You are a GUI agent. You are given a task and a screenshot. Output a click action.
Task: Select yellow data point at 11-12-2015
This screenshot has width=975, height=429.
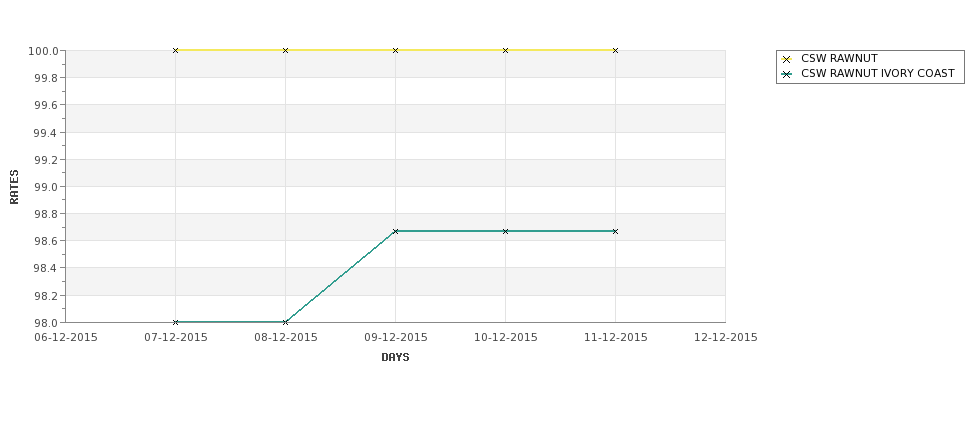pos(616,50)
